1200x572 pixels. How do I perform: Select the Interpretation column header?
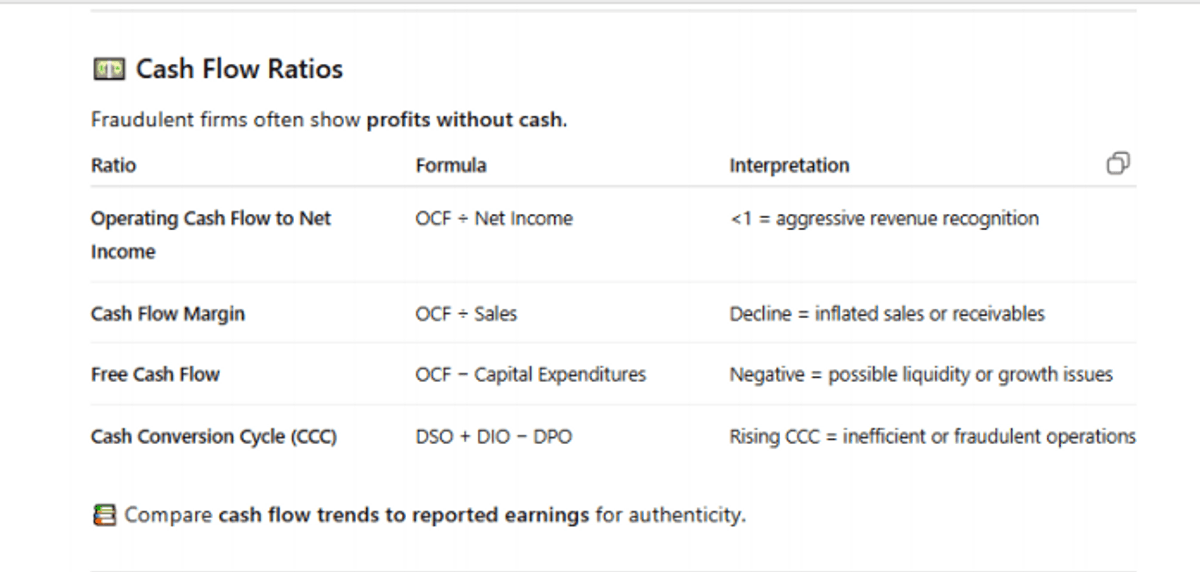point(789,165)
